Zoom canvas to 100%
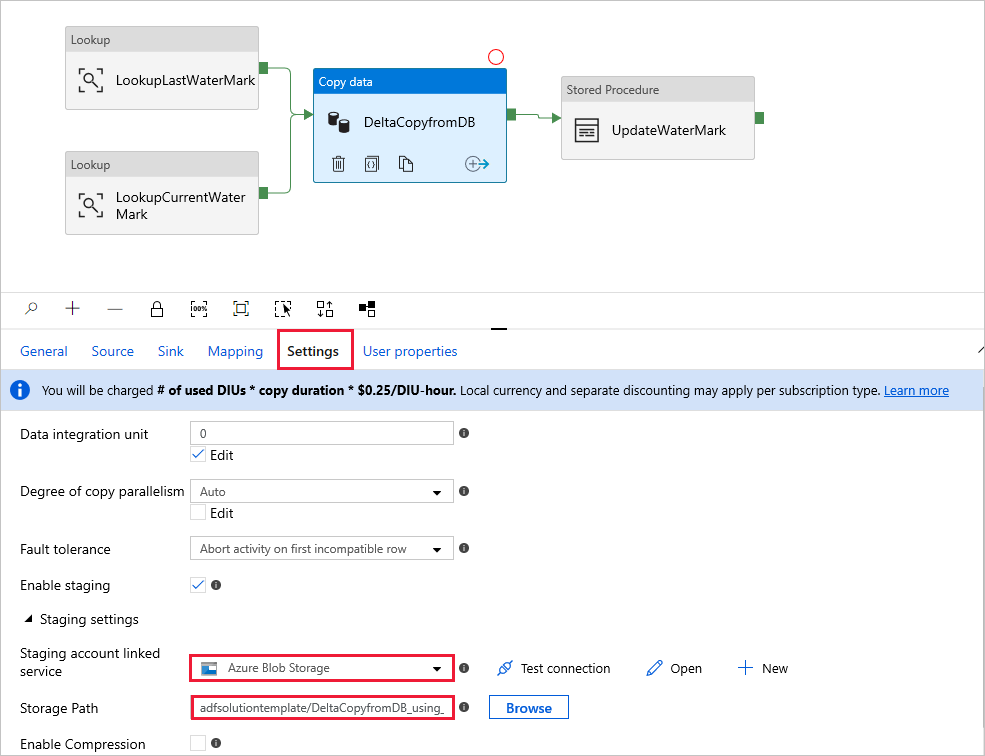Image resolution: width=985 pixels, height=756 pixels. tap(199, 309)
